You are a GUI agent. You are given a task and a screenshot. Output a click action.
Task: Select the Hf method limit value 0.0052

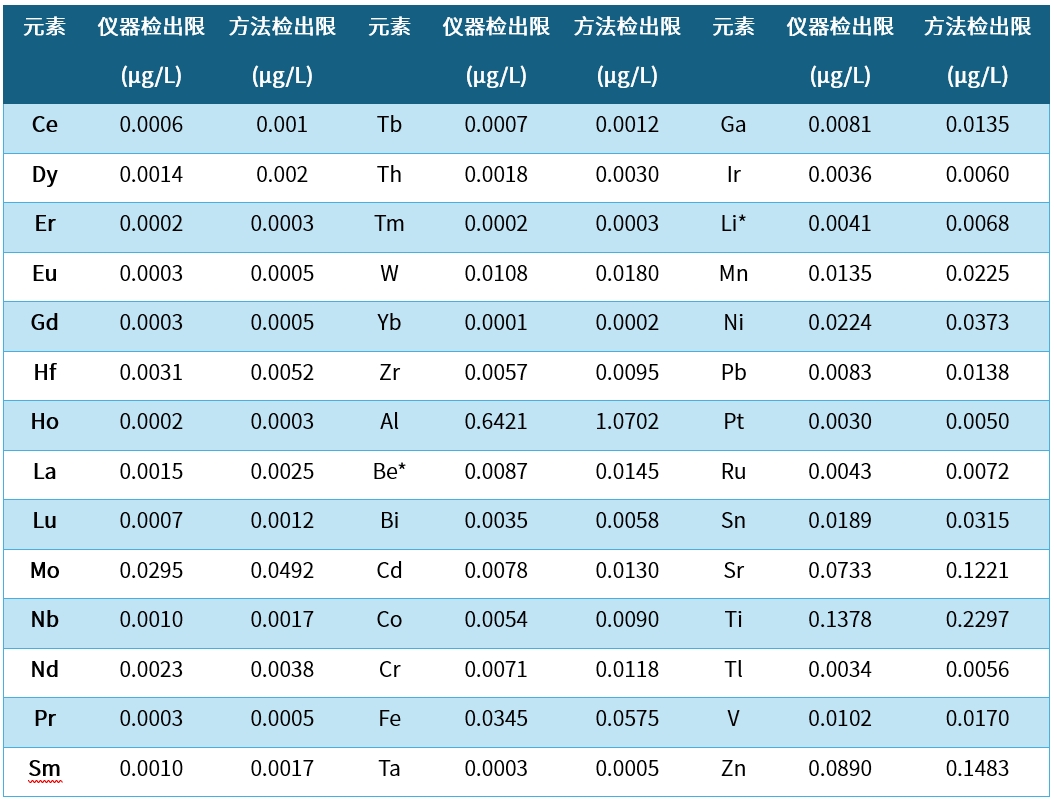282,372
